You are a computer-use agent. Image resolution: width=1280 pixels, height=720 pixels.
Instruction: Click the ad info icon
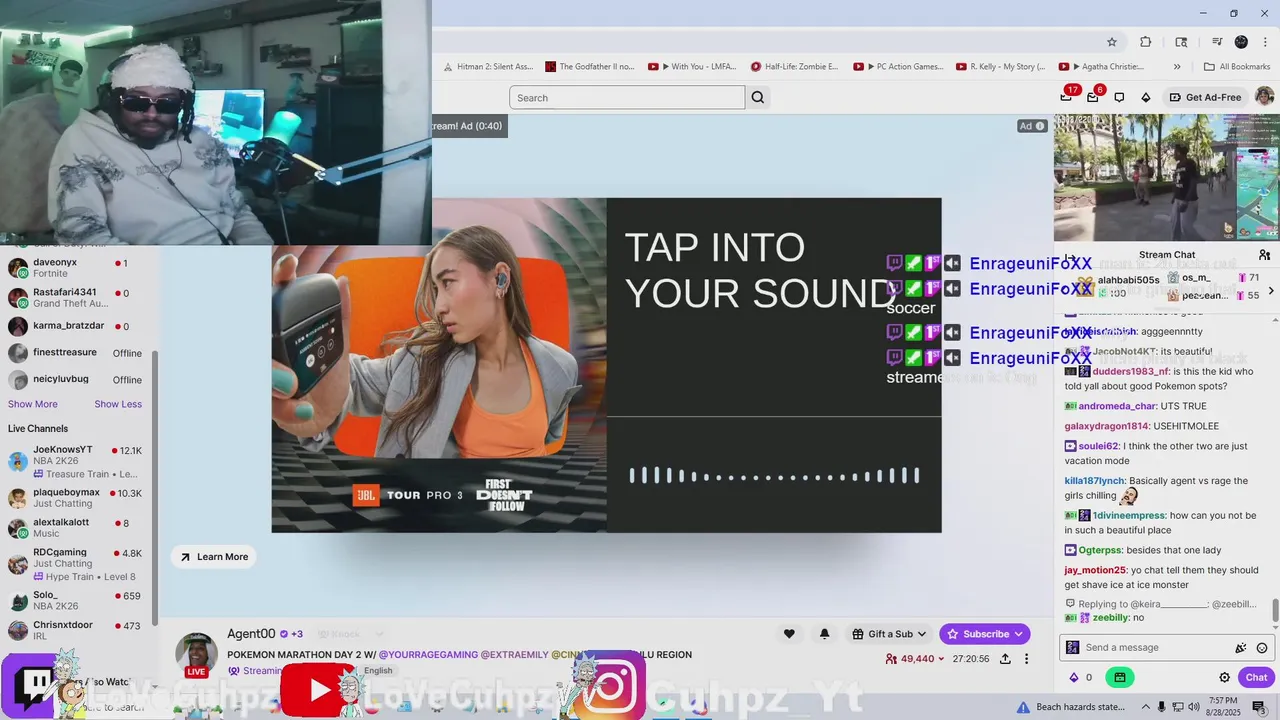[x=1040, y=126]
